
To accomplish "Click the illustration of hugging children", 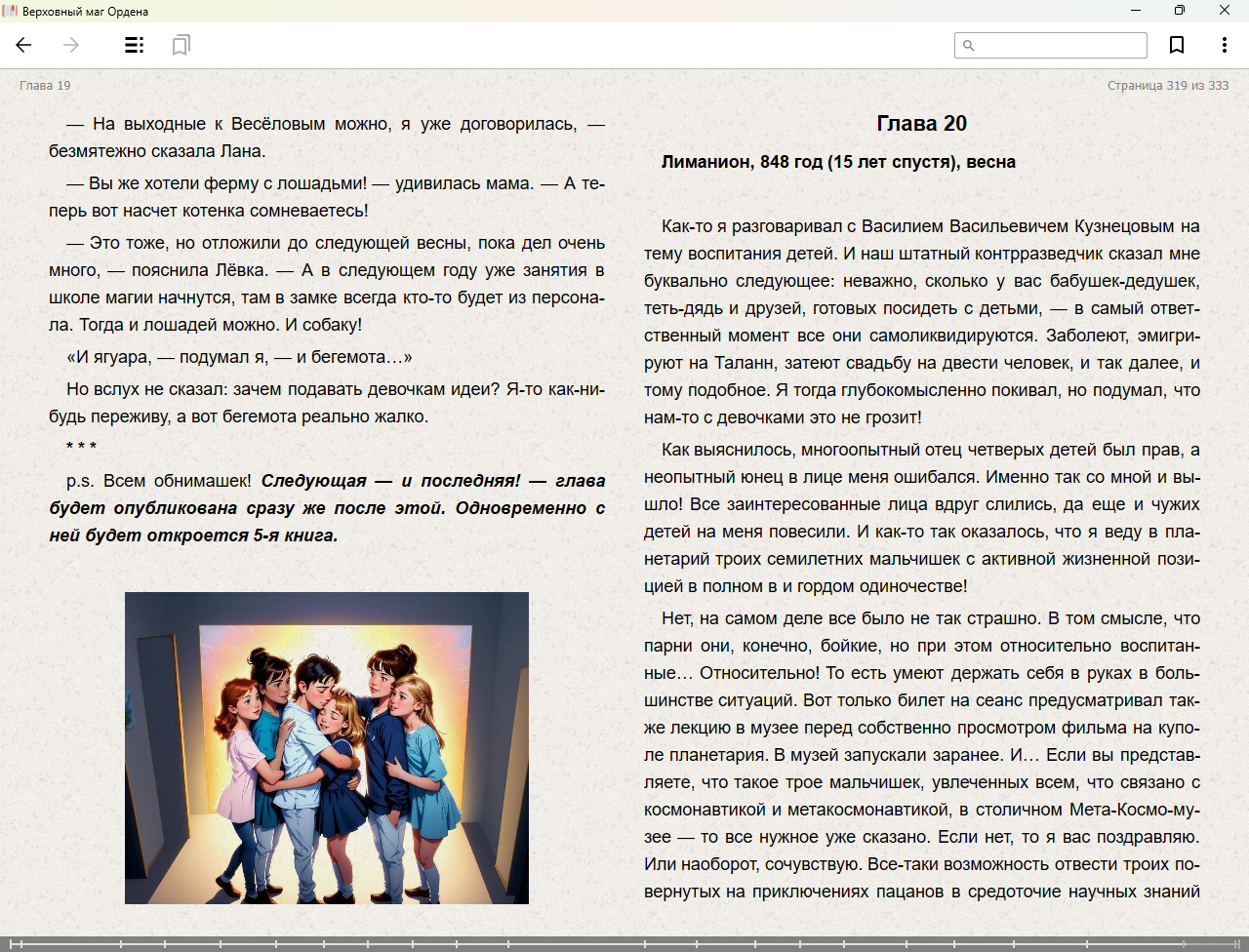I will coord(327,748).
